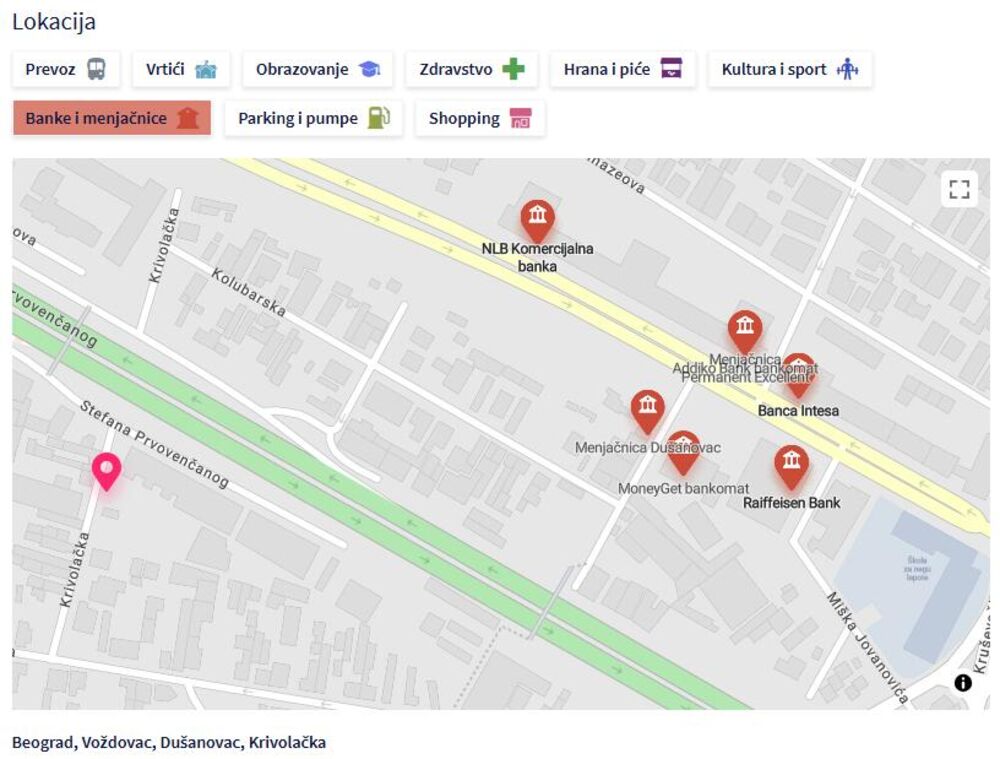Click the Addiko Bank bankomat marker

tap(744, 329)
